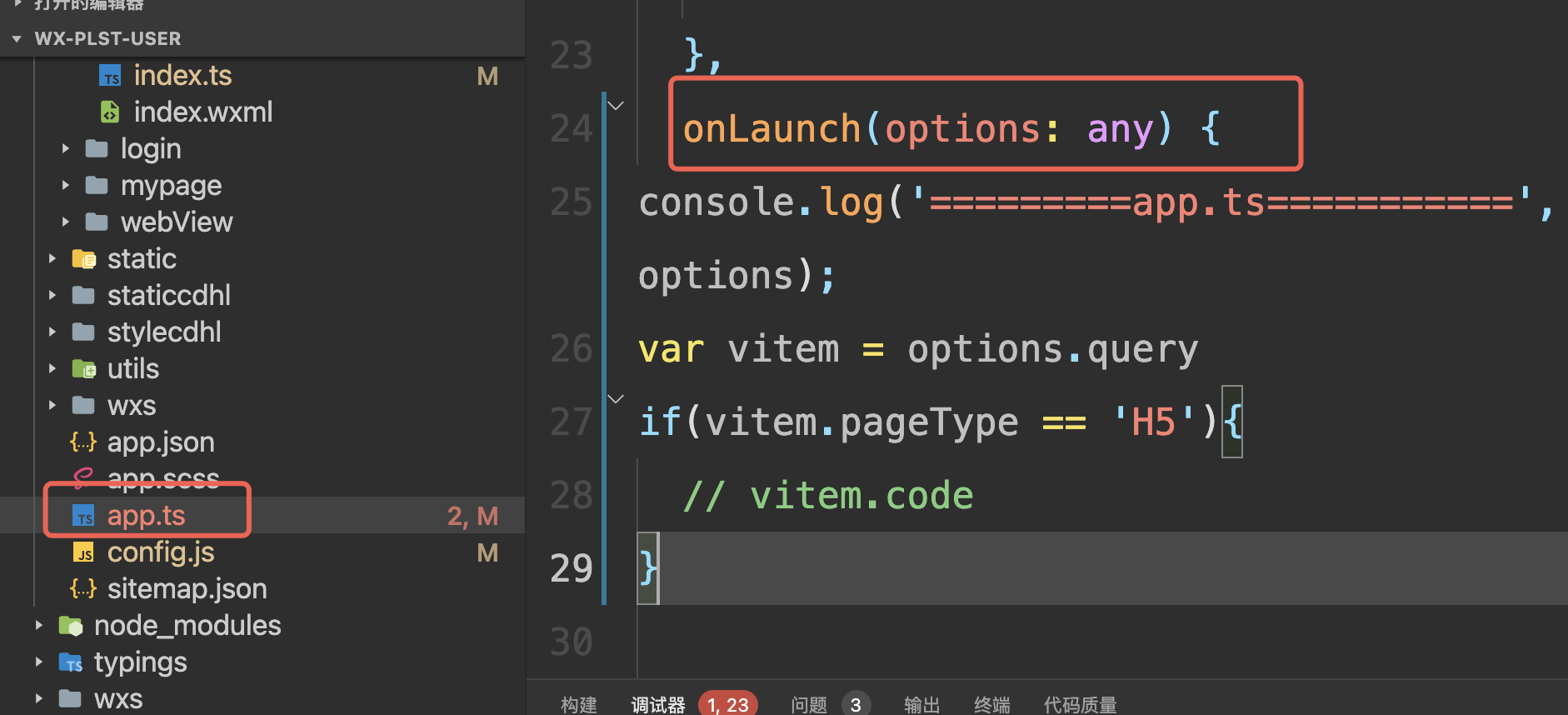Click the folder icon of the wxs folder above app.json

[x=83, y=405]
